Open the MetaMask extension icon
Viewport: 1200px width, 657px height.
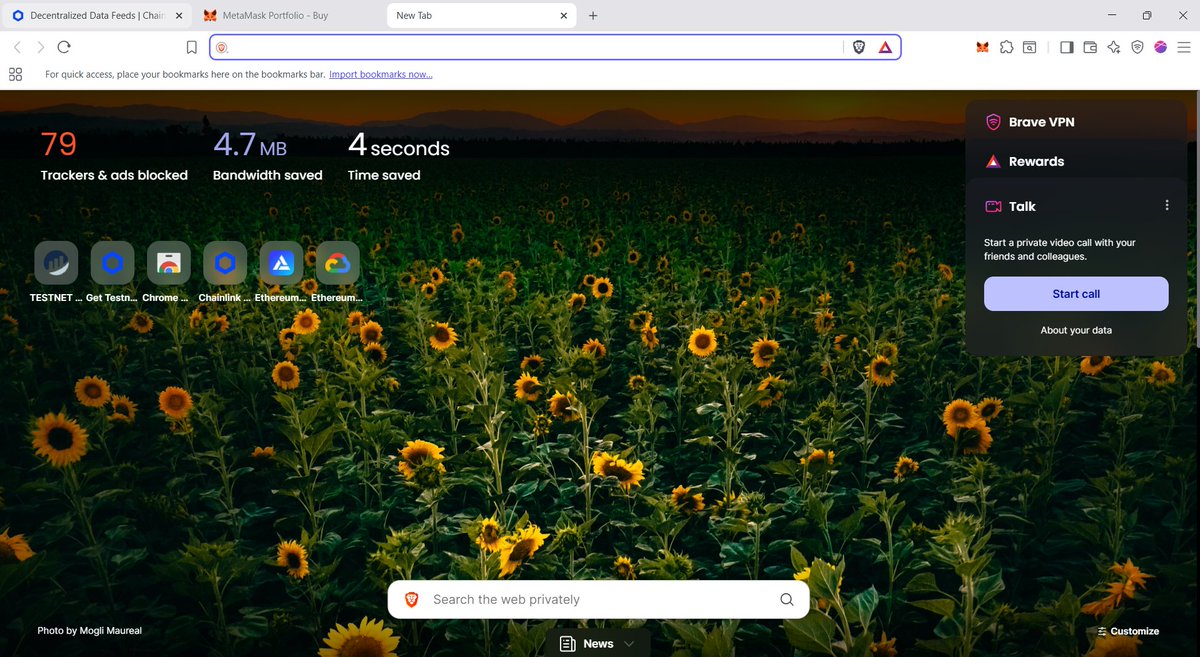tap(982, 46)
